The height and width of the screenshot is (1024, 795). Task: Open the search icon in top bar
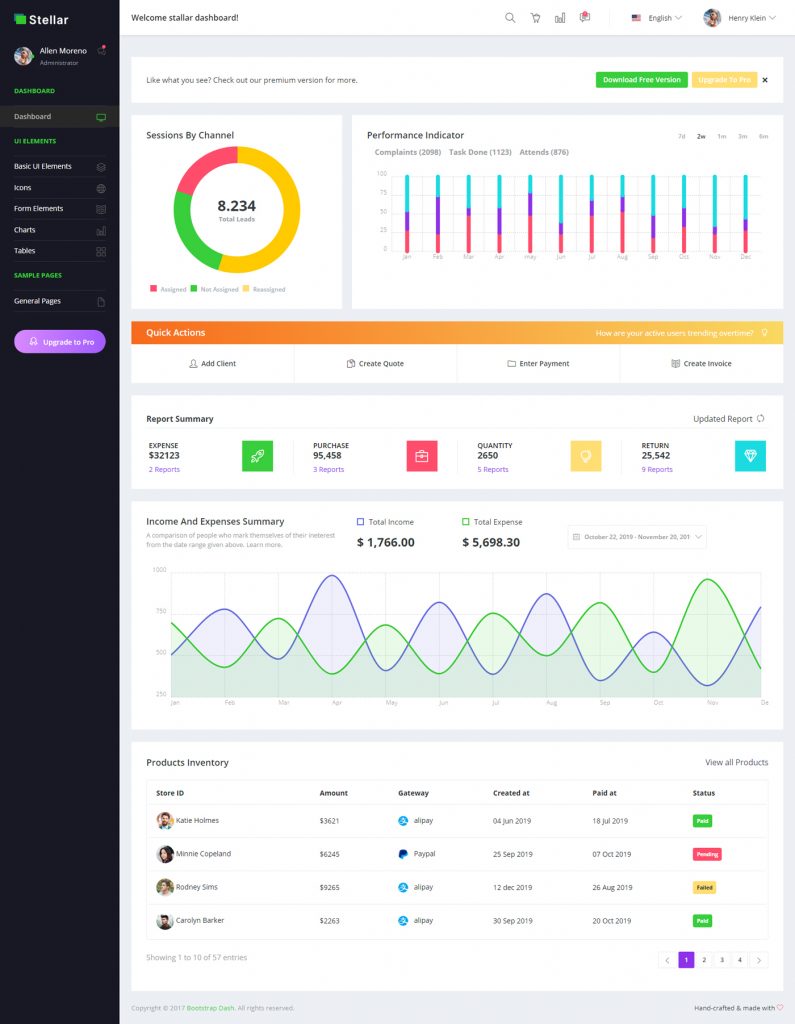pyautogui.click(x=510, y=18)
